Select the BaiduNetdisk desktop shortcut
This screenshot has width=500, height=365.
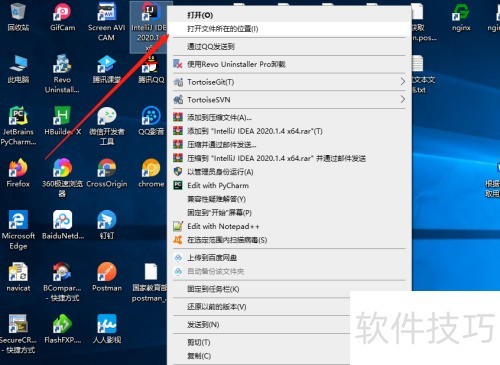(62, 225)
